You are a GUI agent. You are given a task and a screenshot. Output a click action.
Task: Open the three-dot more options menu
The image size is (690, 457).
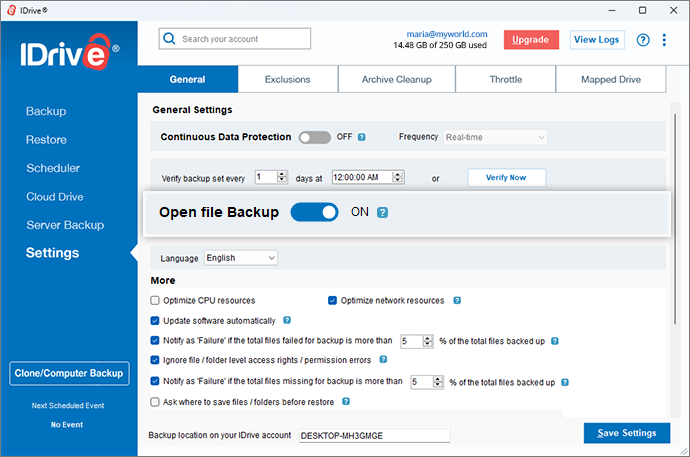click(x=664, y=40)
